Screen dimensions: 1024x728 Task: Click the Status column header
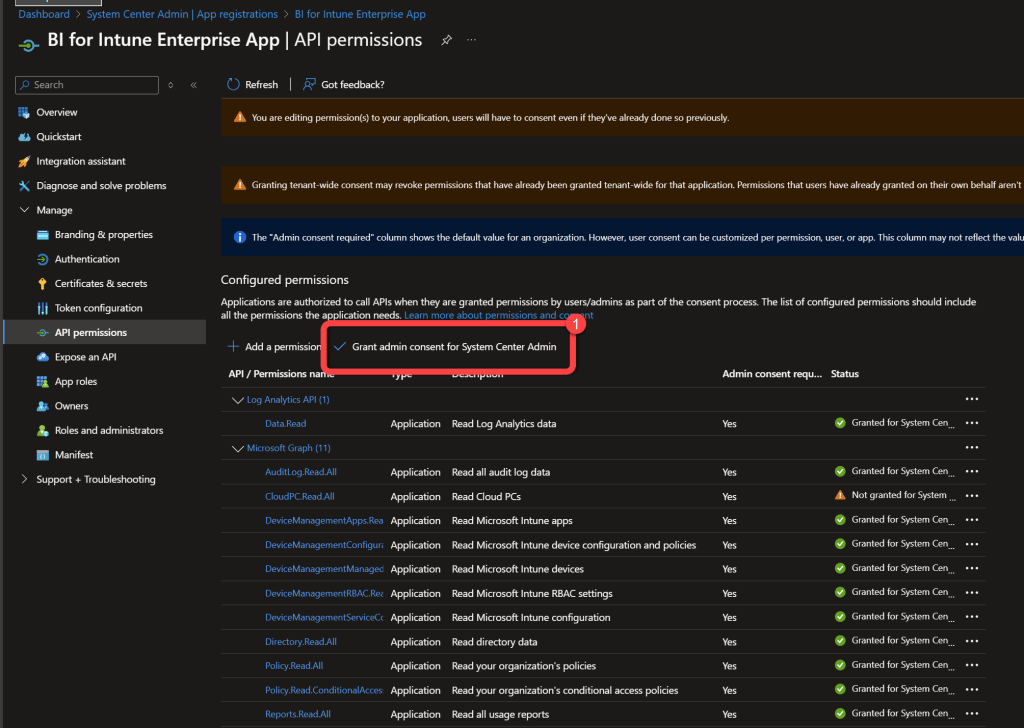[844, 373]
